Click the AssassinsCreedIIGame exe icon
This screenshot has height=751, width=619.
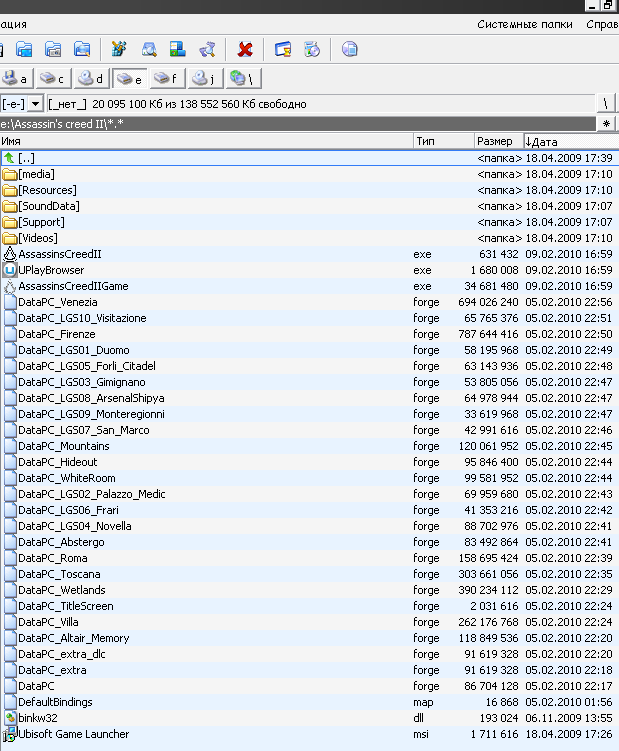(10, 286)
